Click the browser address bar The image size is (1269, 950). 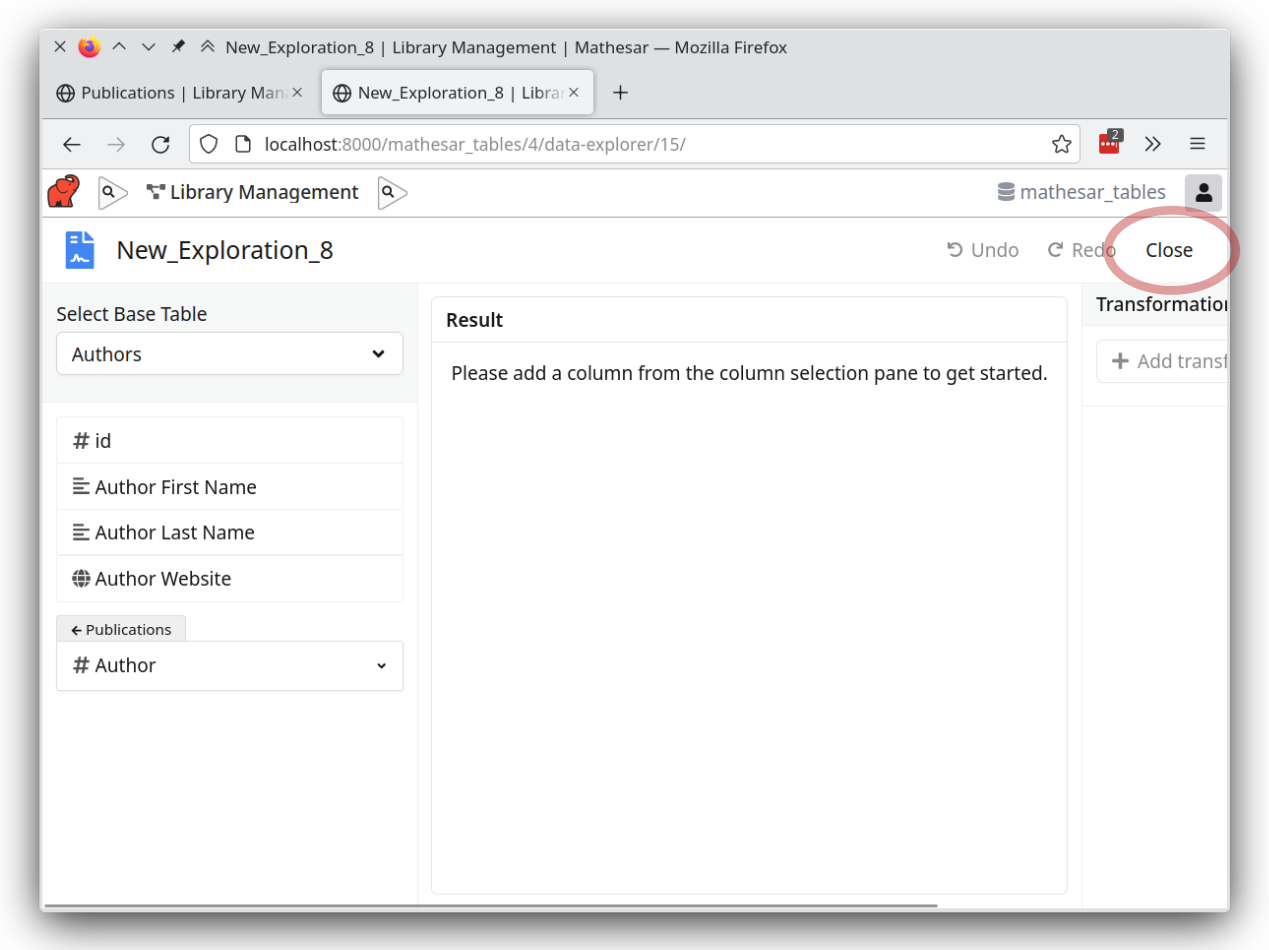click(x=500, y=143)
